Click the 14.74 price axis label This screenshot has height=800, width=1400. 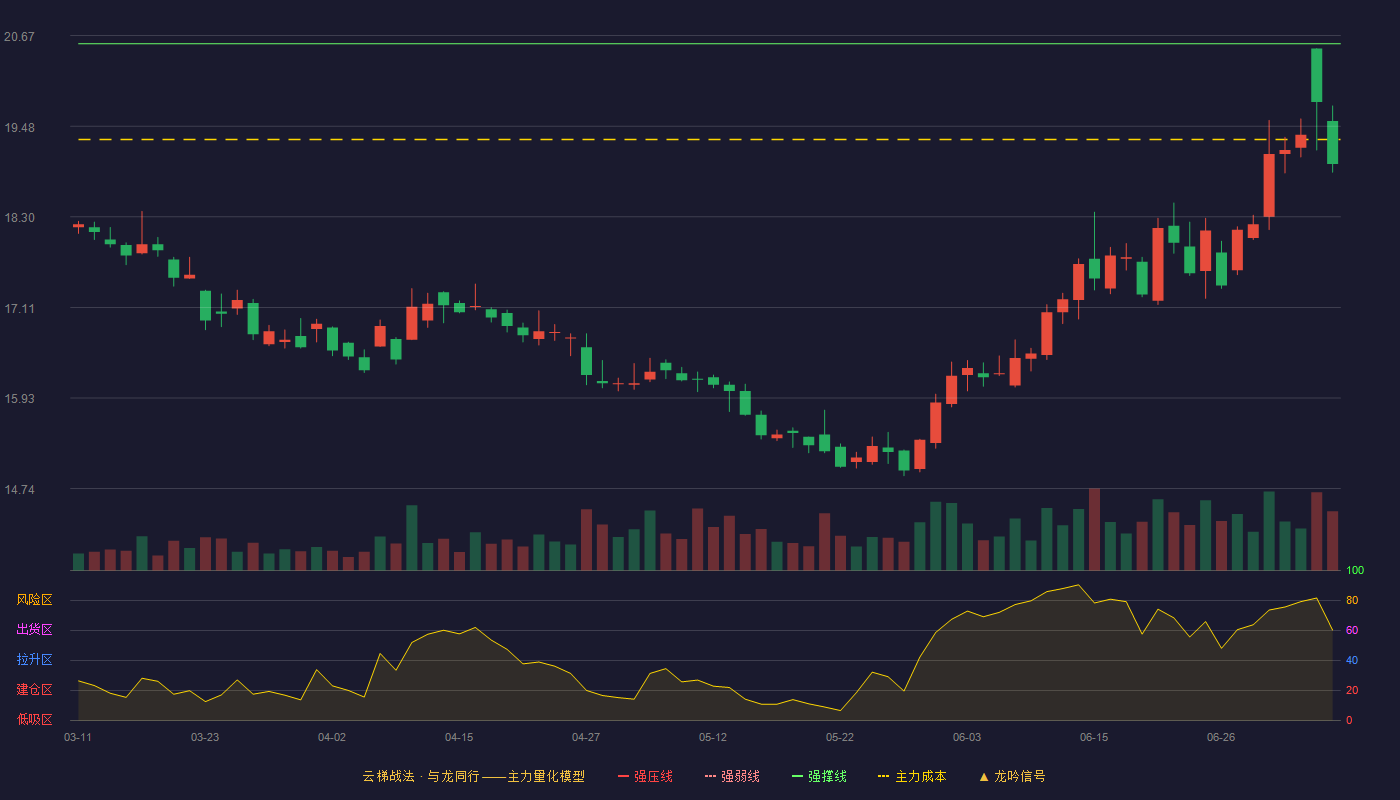tap(19, 490)
